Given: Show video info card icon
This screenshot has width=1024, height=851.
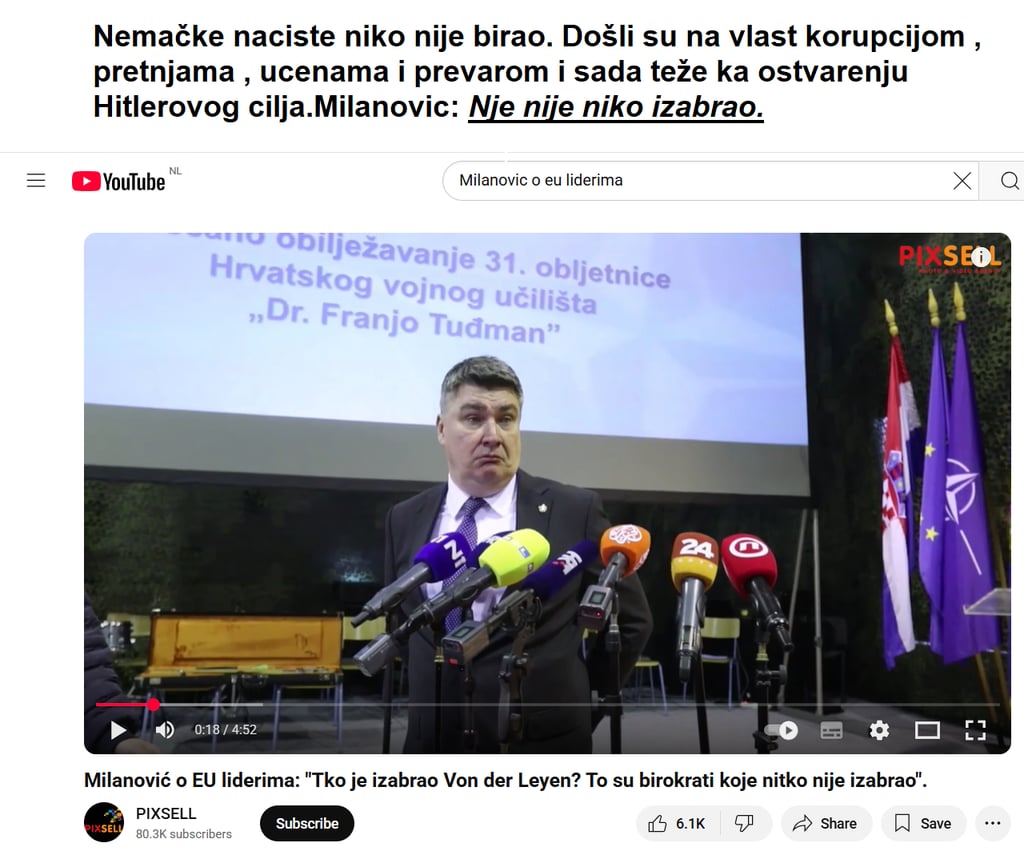Looking at the screenshot, I should (980, 257).
